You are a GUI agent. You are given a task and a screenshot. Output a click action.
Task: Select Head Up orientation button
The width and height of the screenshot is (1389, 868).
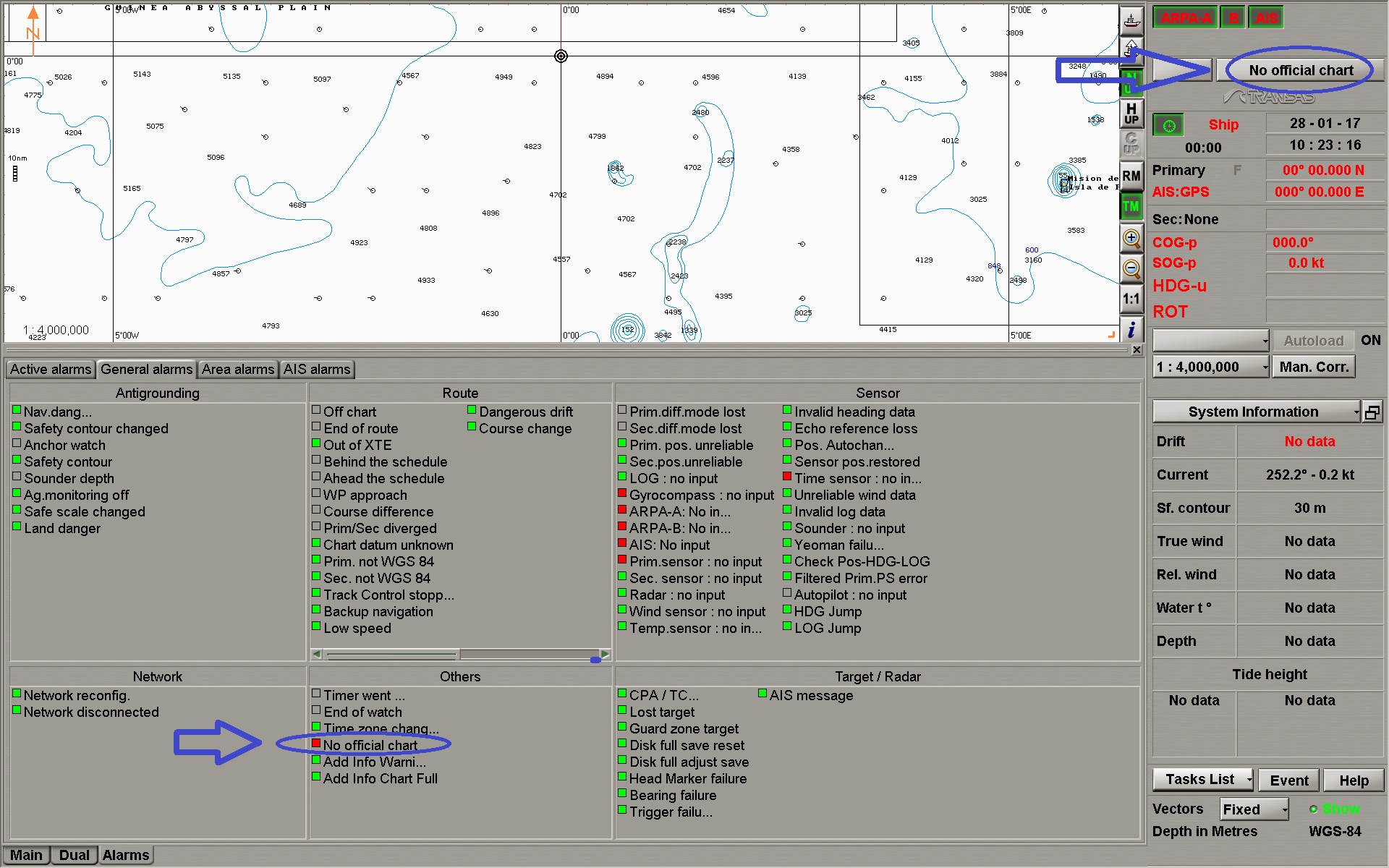coord(1131,114)
